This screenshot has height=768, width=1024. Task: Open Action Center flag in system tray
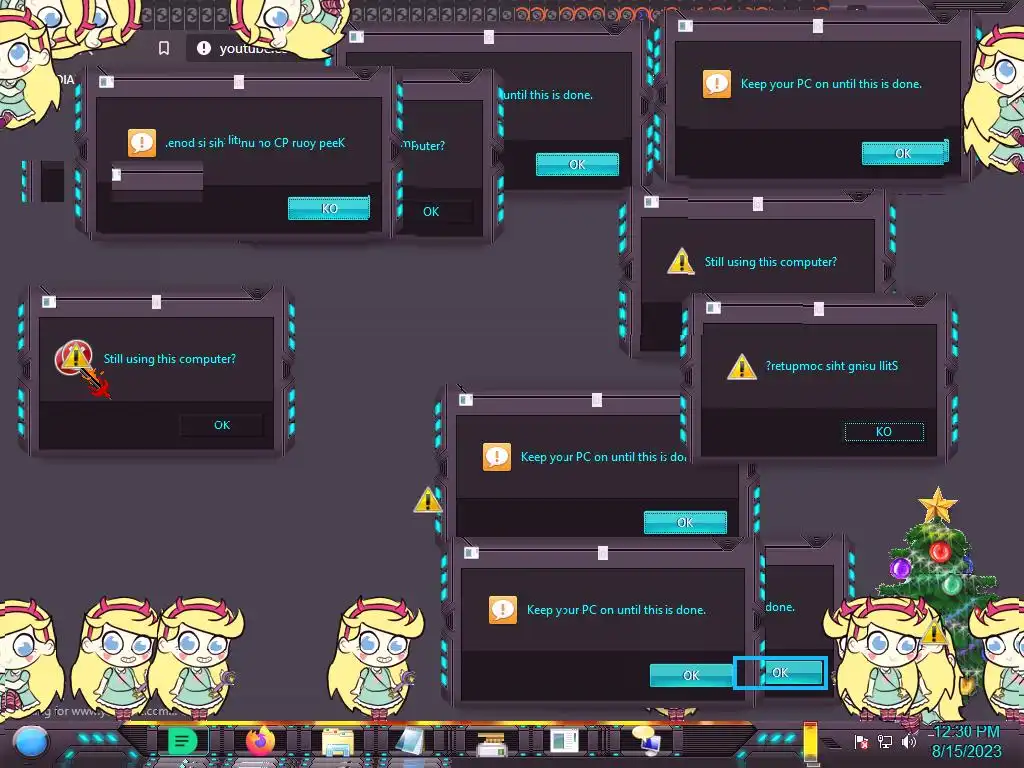[861, 742]
